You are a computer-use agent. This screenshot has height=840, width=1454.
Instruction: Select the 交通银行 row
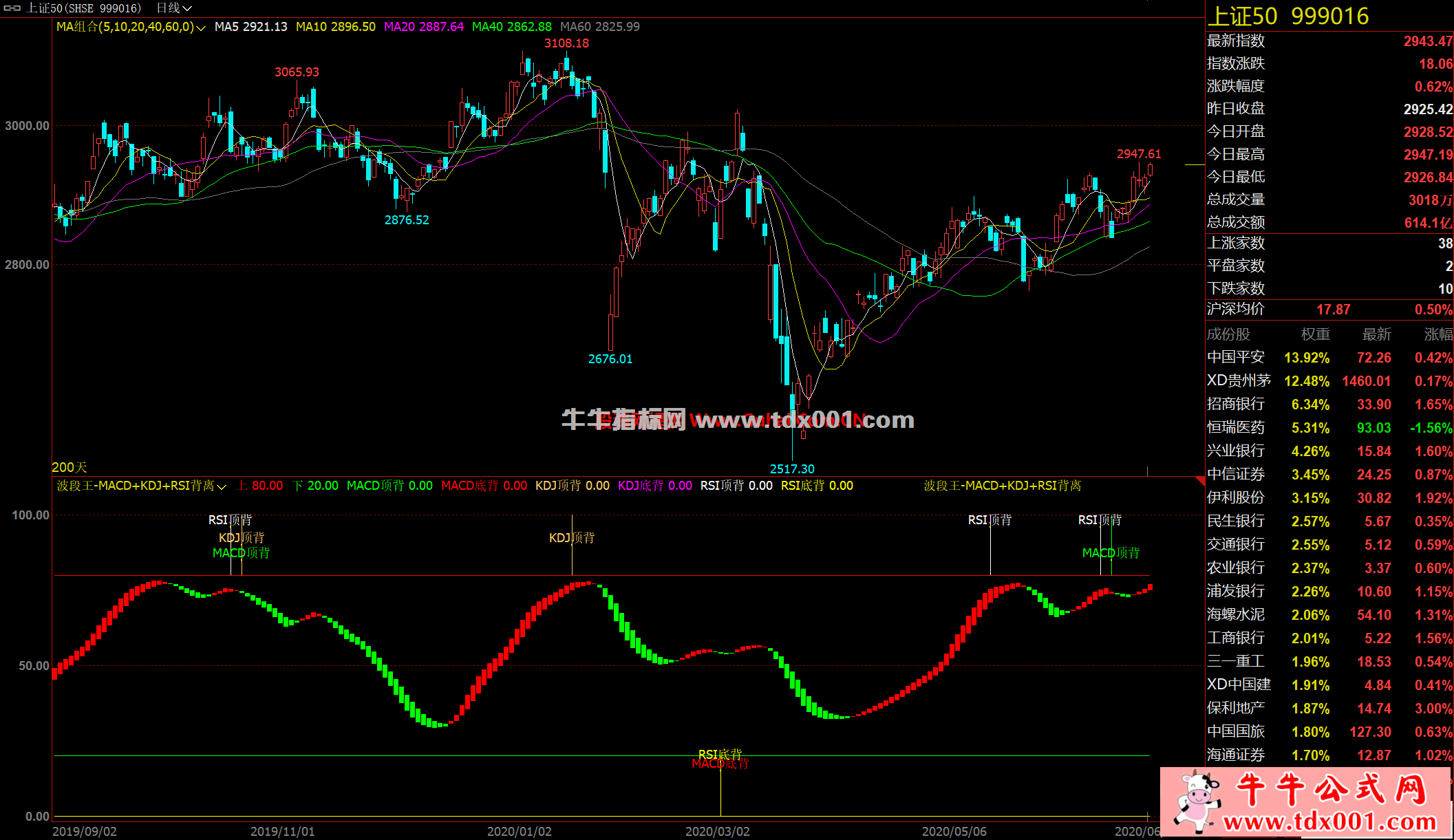tap(1329, 545)
